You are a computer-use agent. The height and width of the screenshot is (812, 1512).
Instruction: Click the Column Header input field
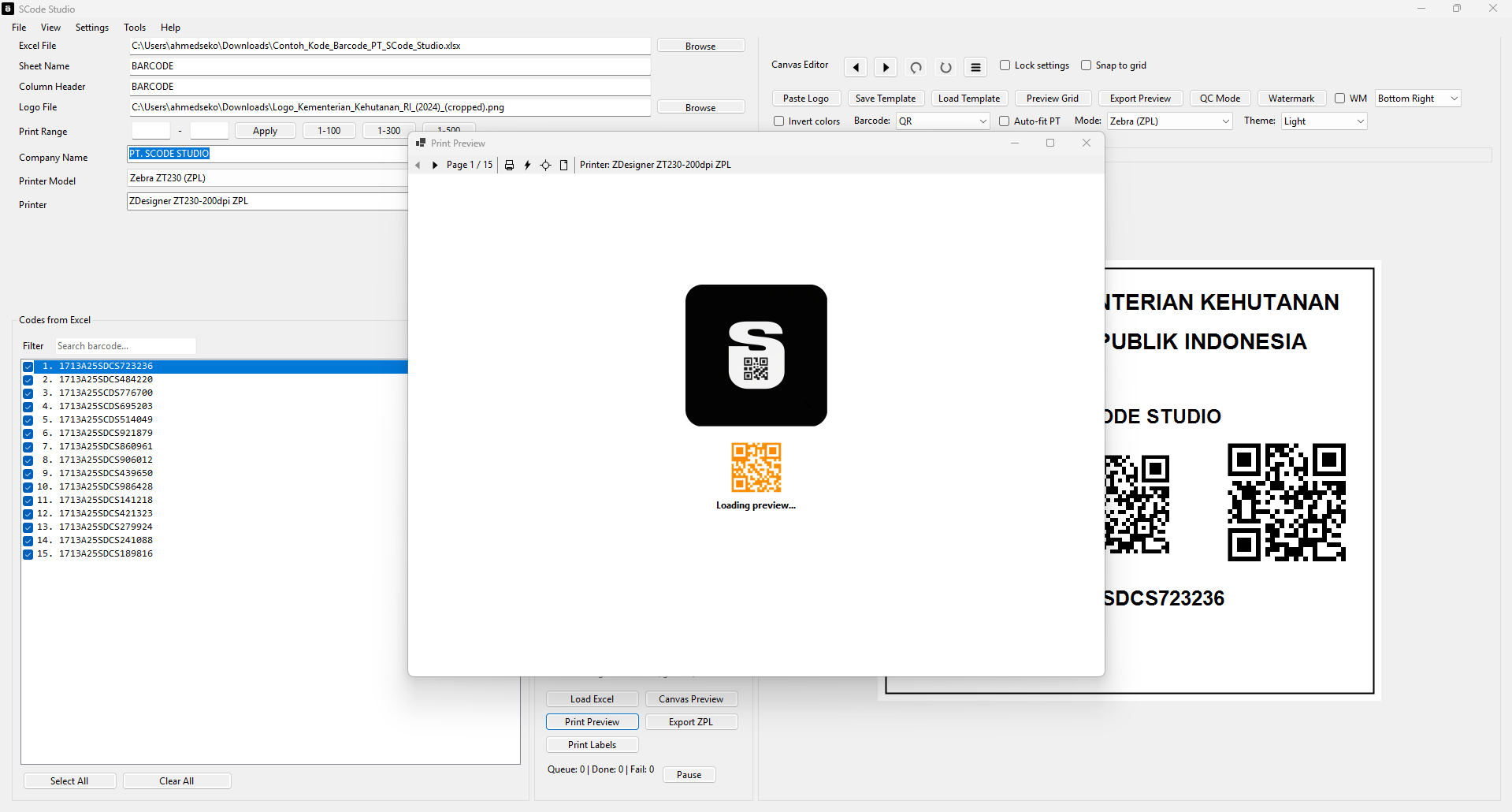pyautogui.click(x=390, y=87)
